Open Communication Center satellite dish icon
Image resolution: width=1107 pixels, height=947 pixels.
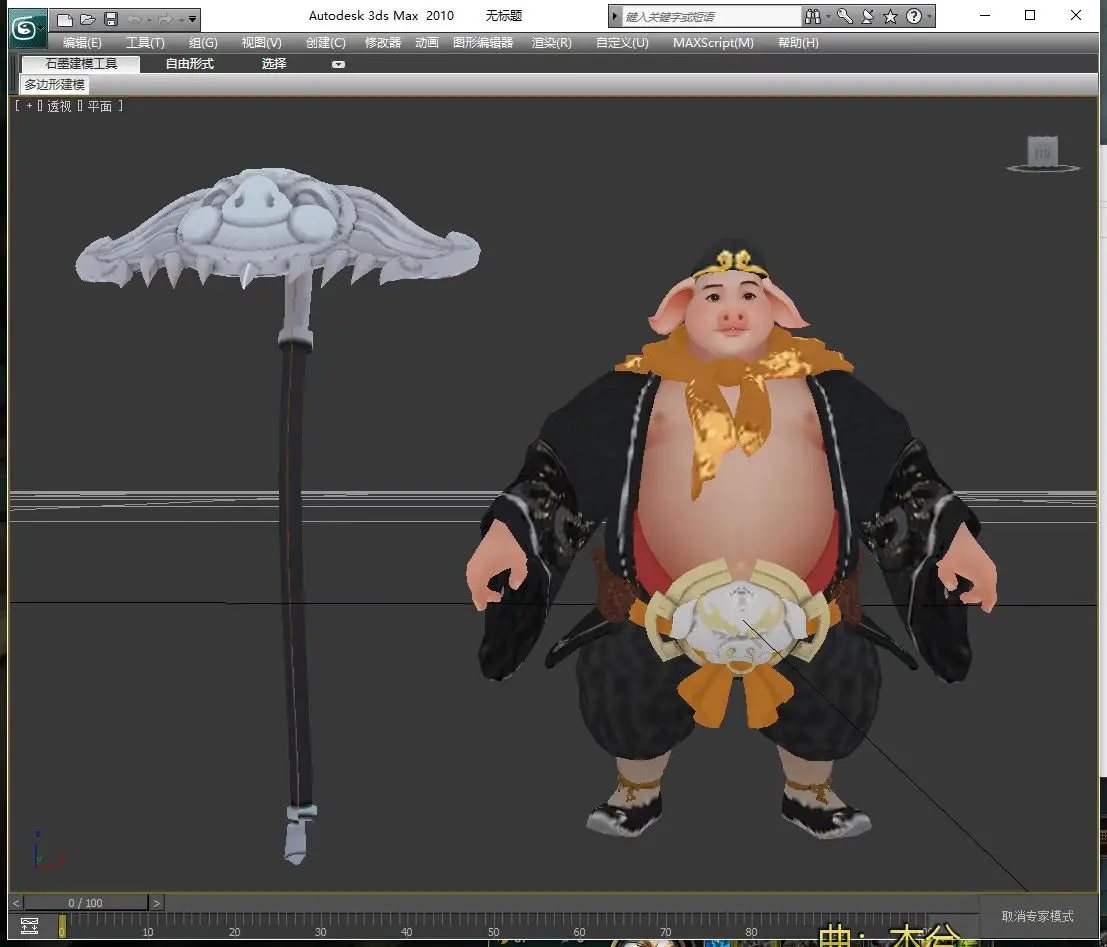click(868, 16)
